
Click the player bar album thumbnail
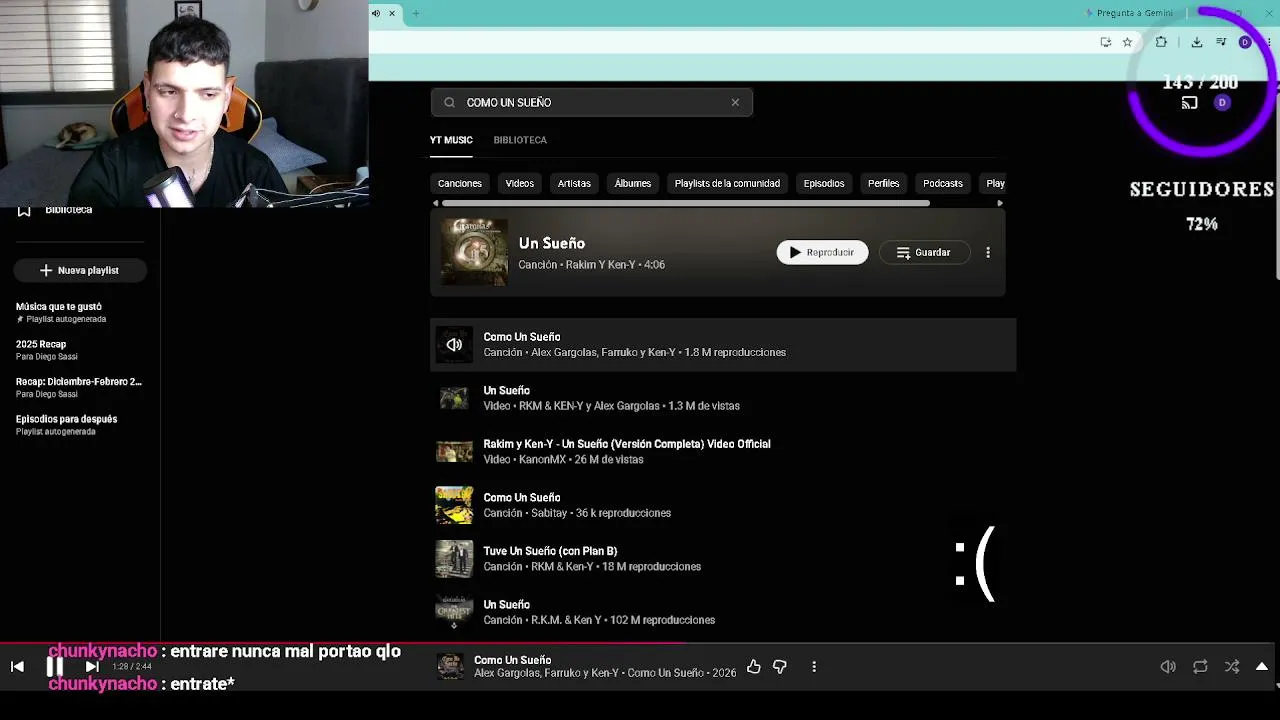[x=451, y=666]
